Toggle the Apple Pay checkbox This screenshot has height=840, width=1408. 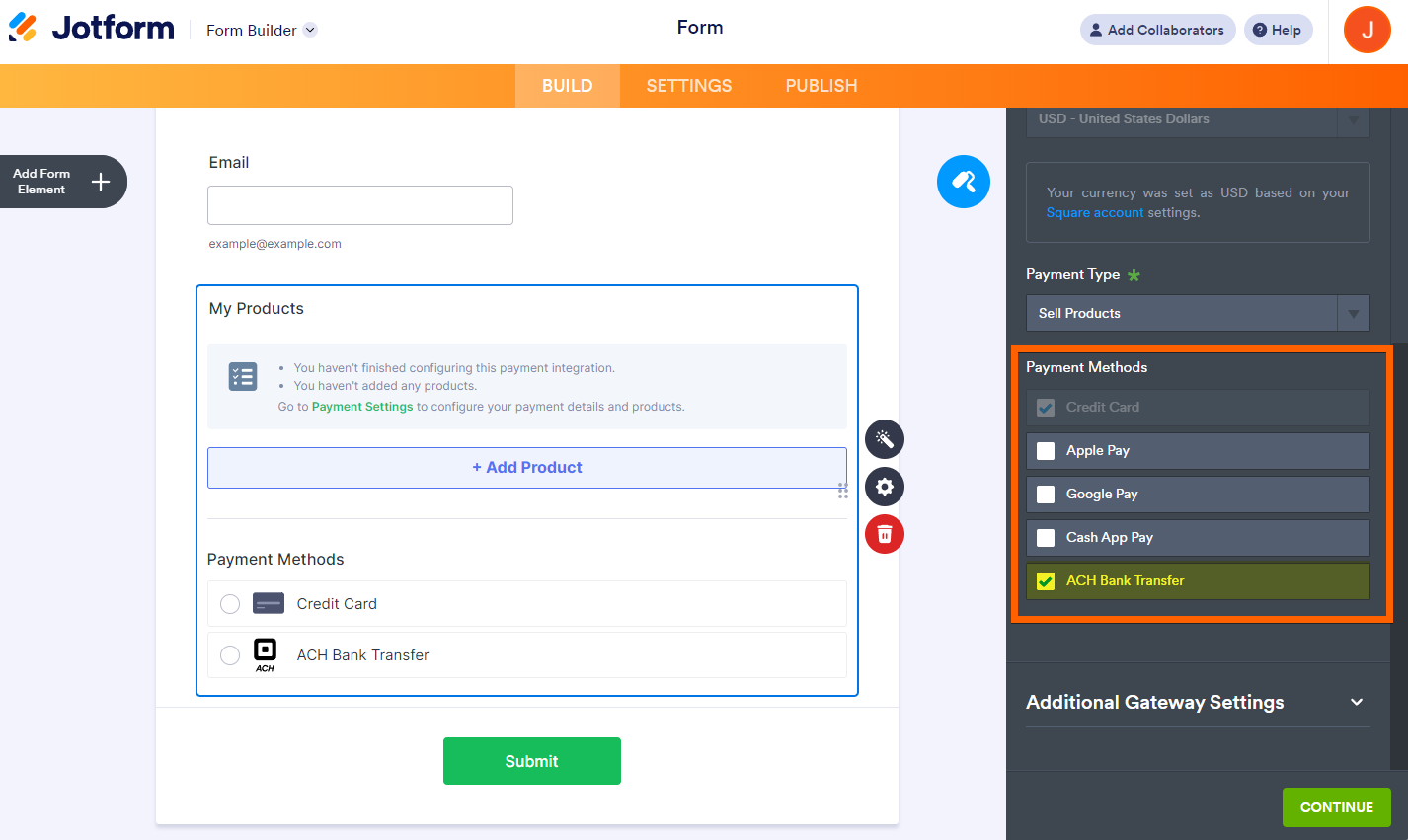click(x=1046, y=451)
